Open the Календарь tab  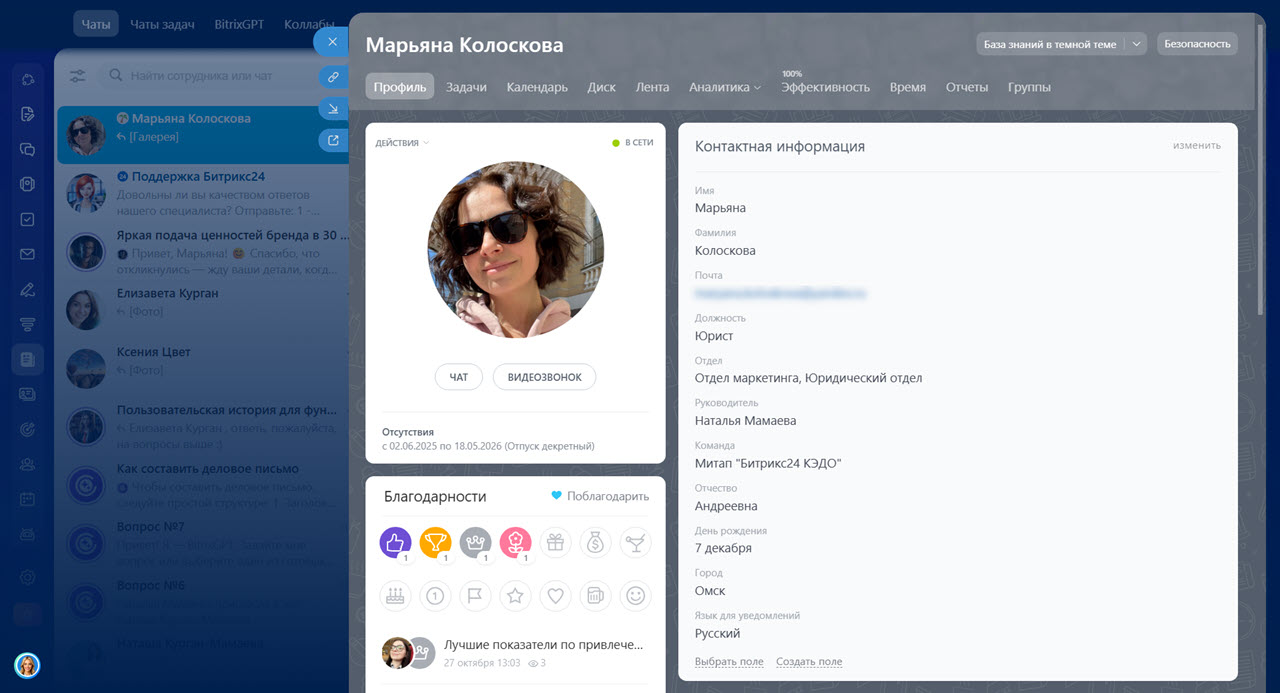[537, 87]
